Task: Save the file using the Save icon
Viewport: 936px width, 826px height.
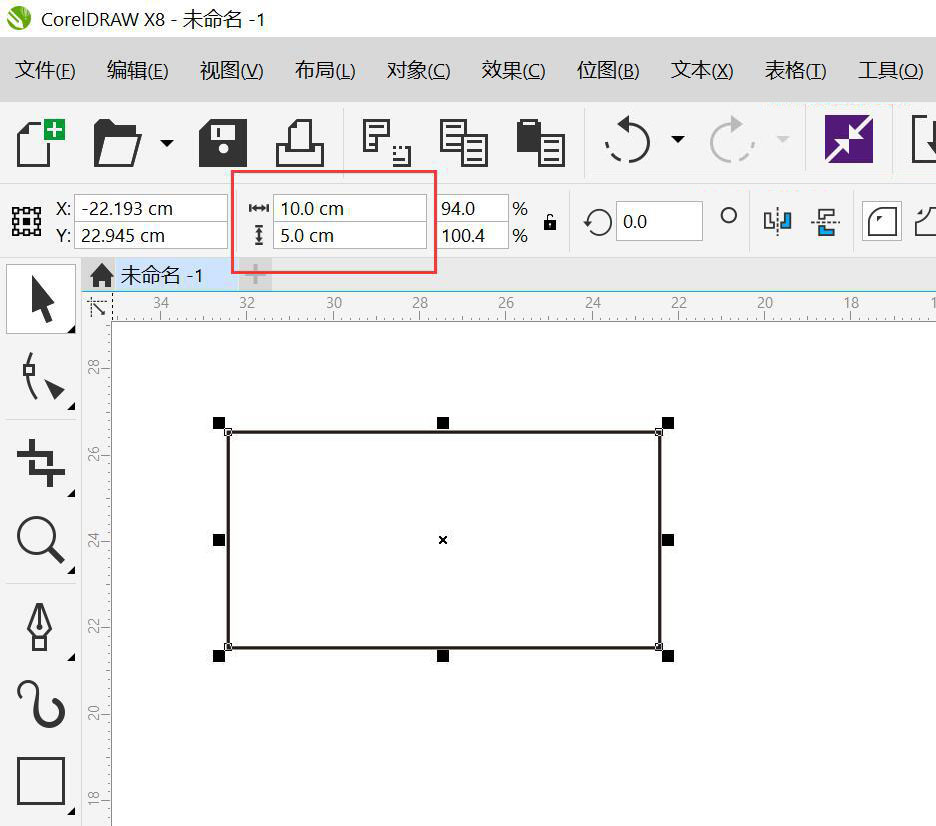Action: [221, 140]
